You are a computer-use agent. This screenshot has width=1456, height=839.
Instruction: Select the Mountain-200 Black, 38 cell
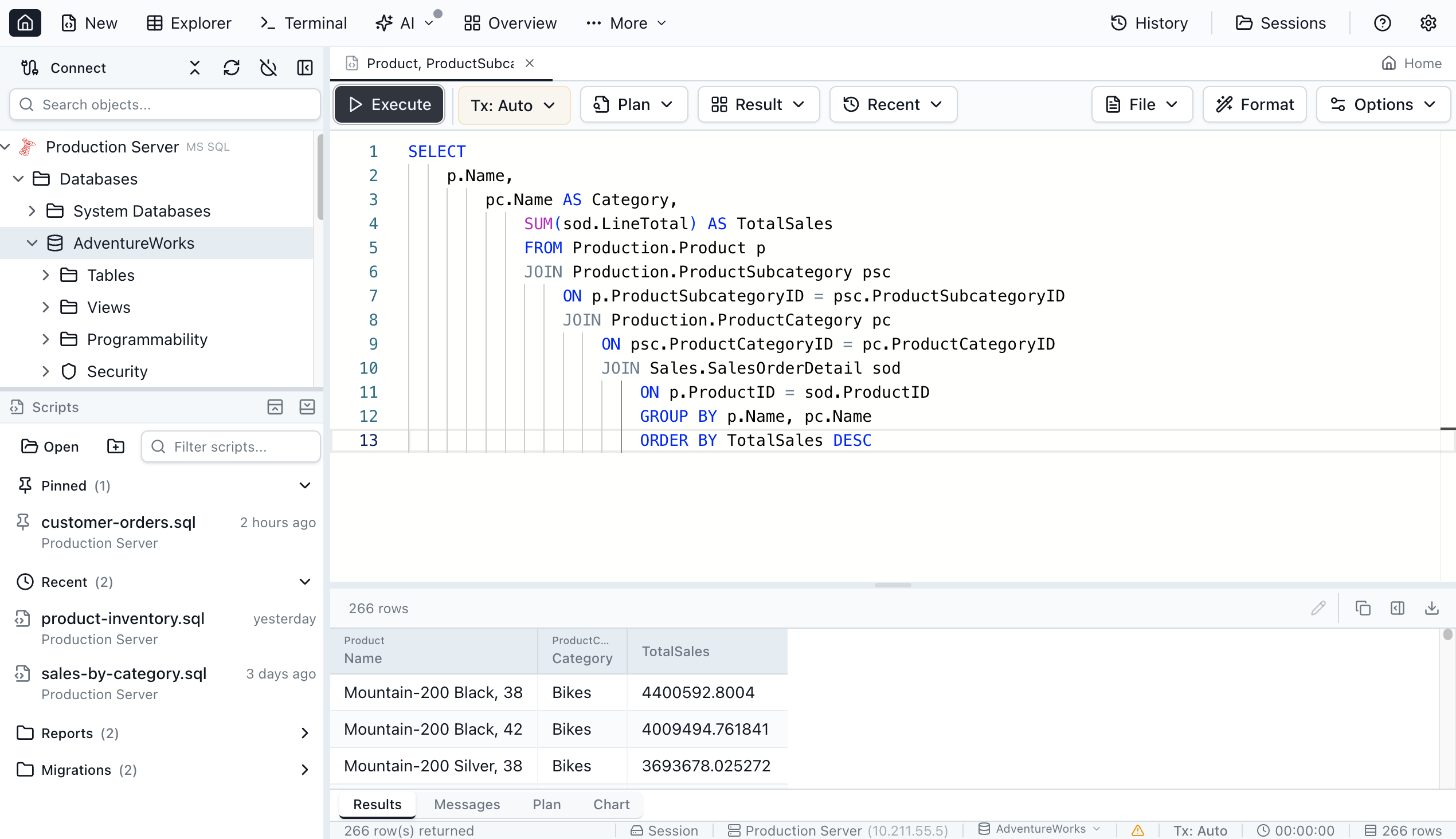(x=434, y=693)
